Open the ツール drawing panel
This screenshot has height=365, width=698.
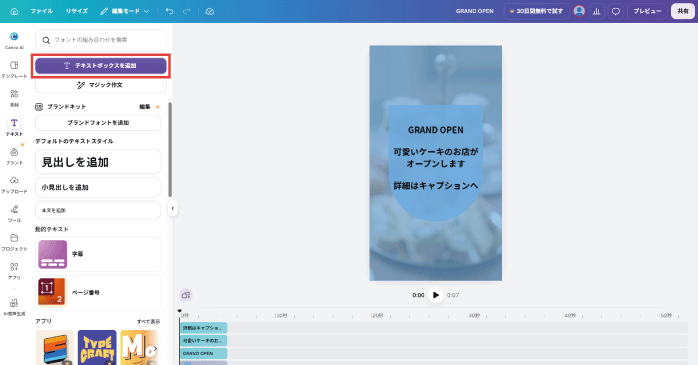click(x=14, y=213)
